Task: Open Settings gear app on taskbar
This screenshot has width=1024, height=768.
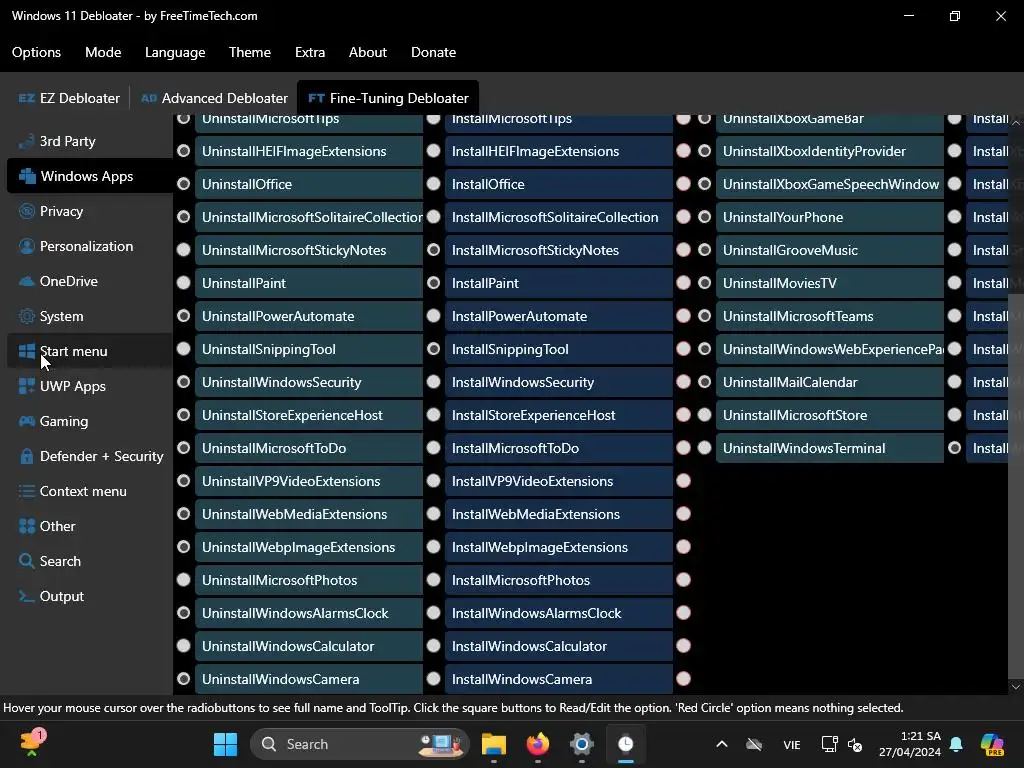Action: (581, 744)
